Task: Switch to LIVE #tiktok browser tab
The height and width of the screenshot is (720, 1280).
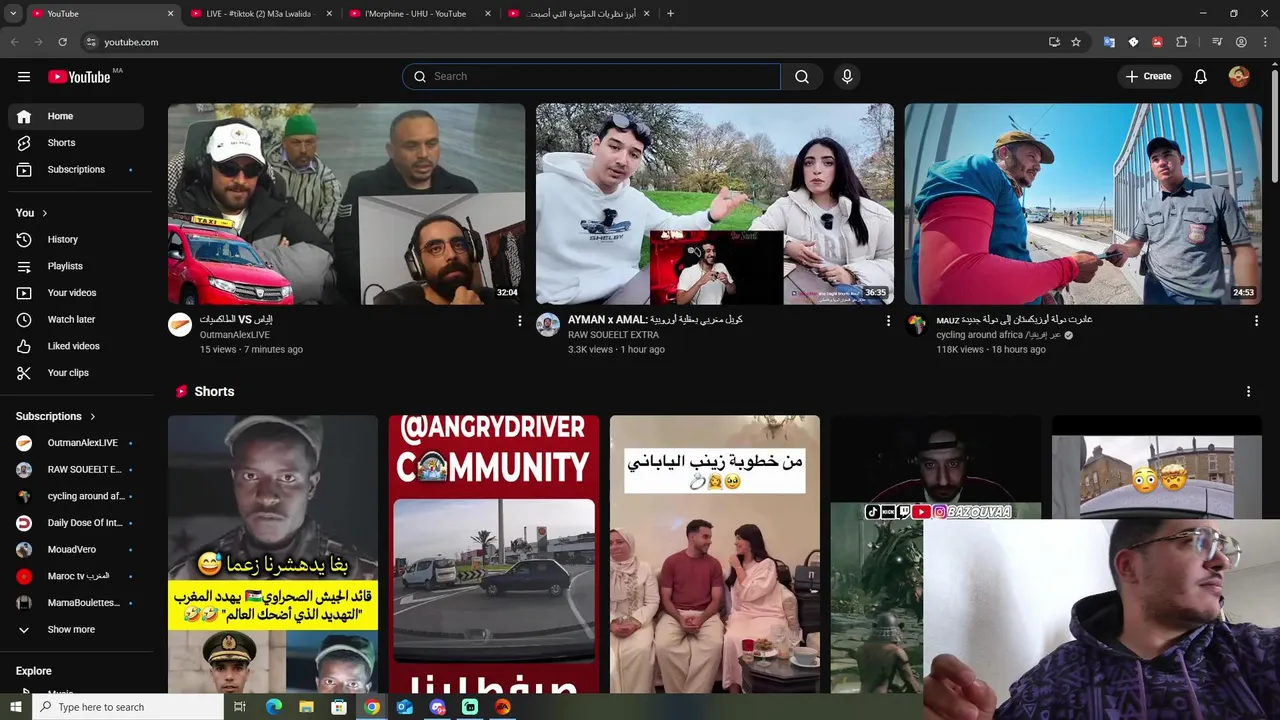Action: (x=260, y=14)
